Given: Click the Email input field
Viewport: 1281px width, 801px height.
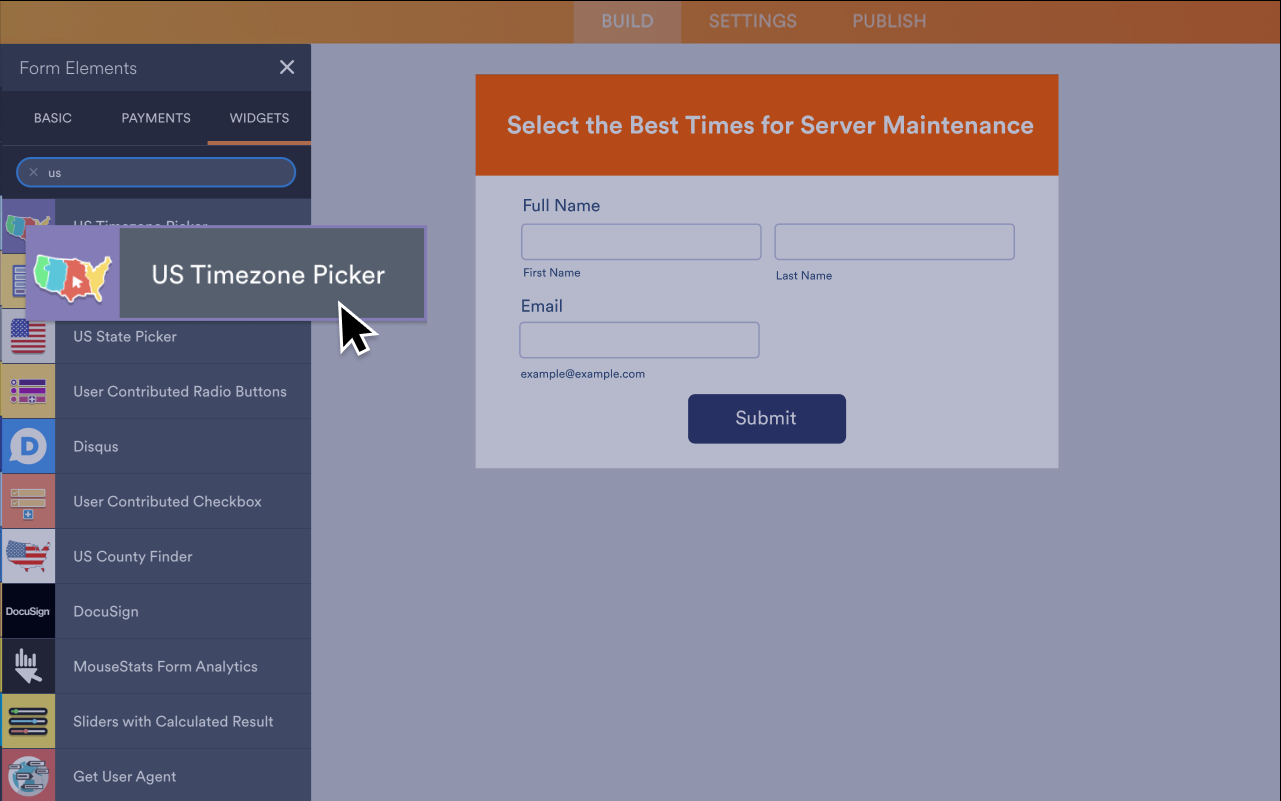Looking at the screenshot, I should pyautogui.click(x=639, y=340).
